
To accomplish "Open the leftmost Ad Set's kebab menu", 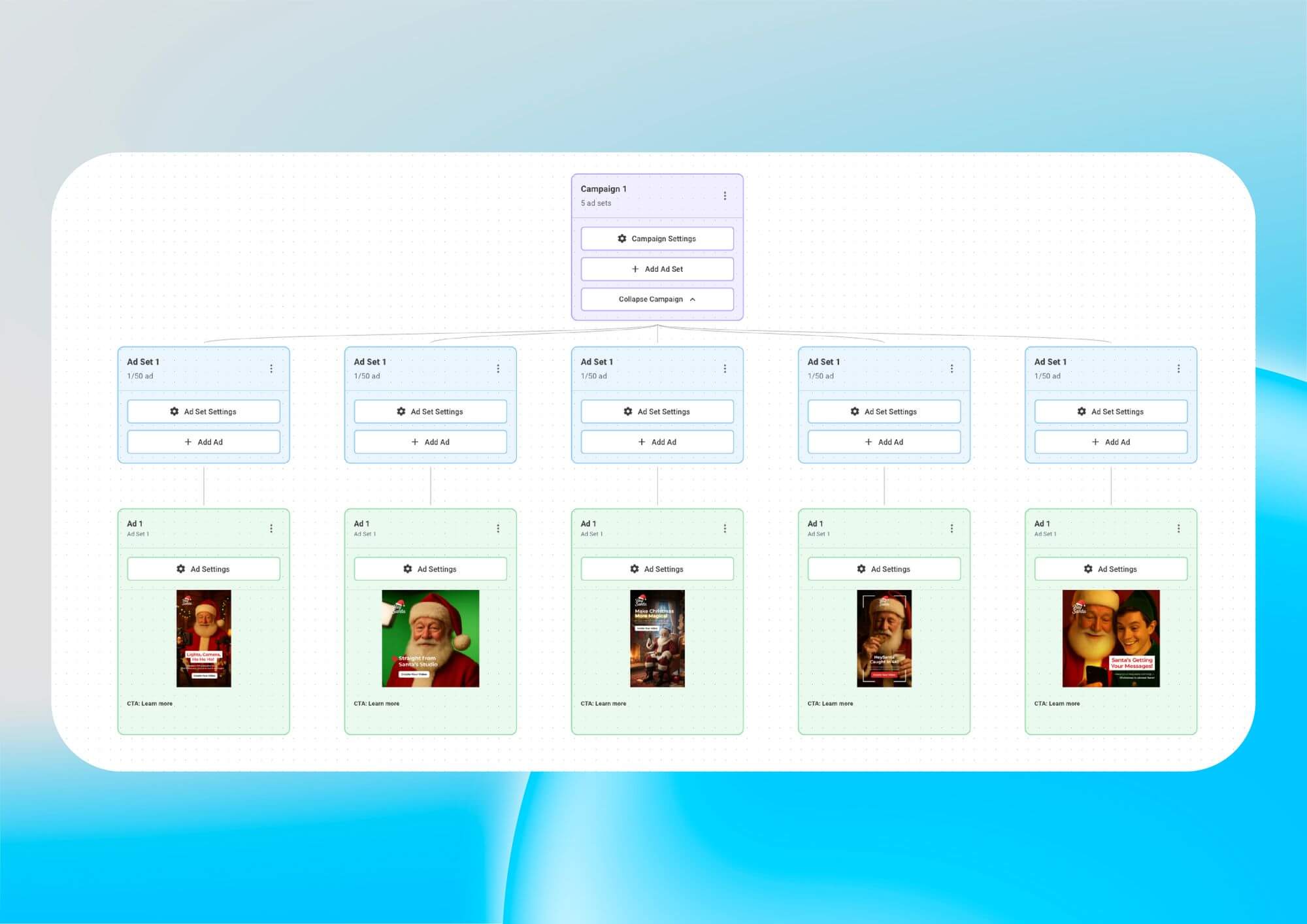I will click(271, 369).
